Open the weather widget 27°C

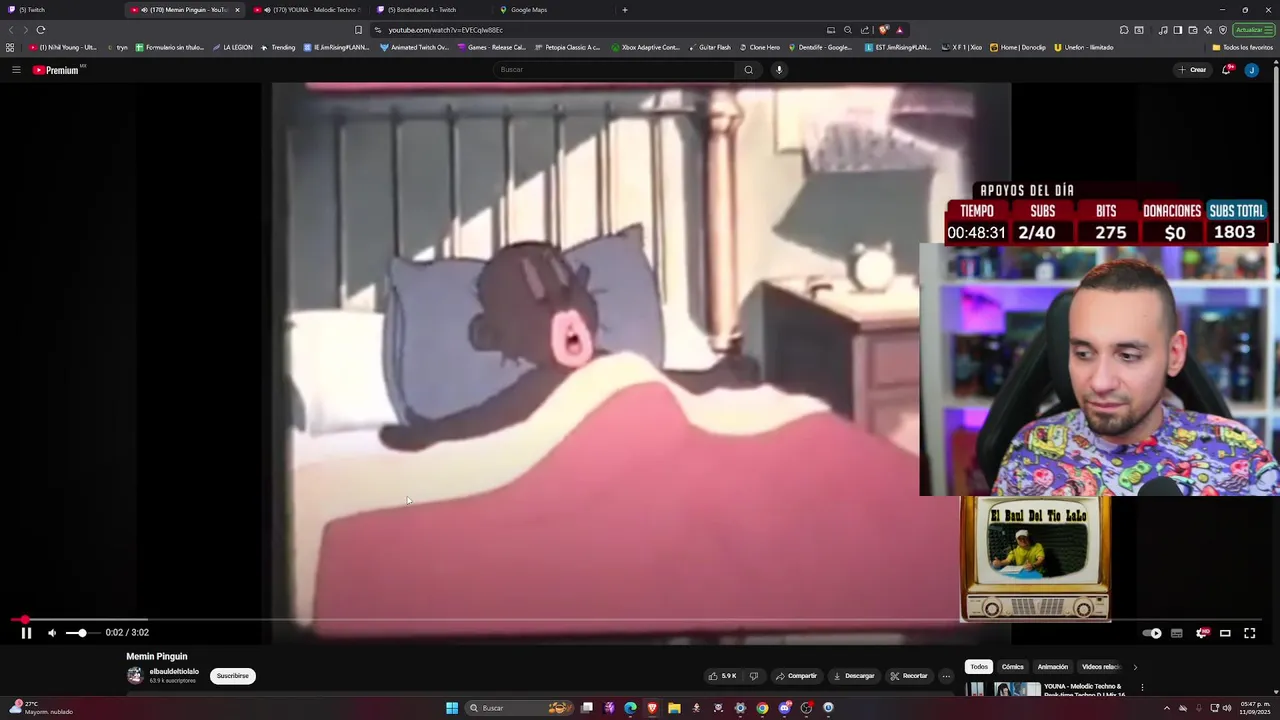40,708
